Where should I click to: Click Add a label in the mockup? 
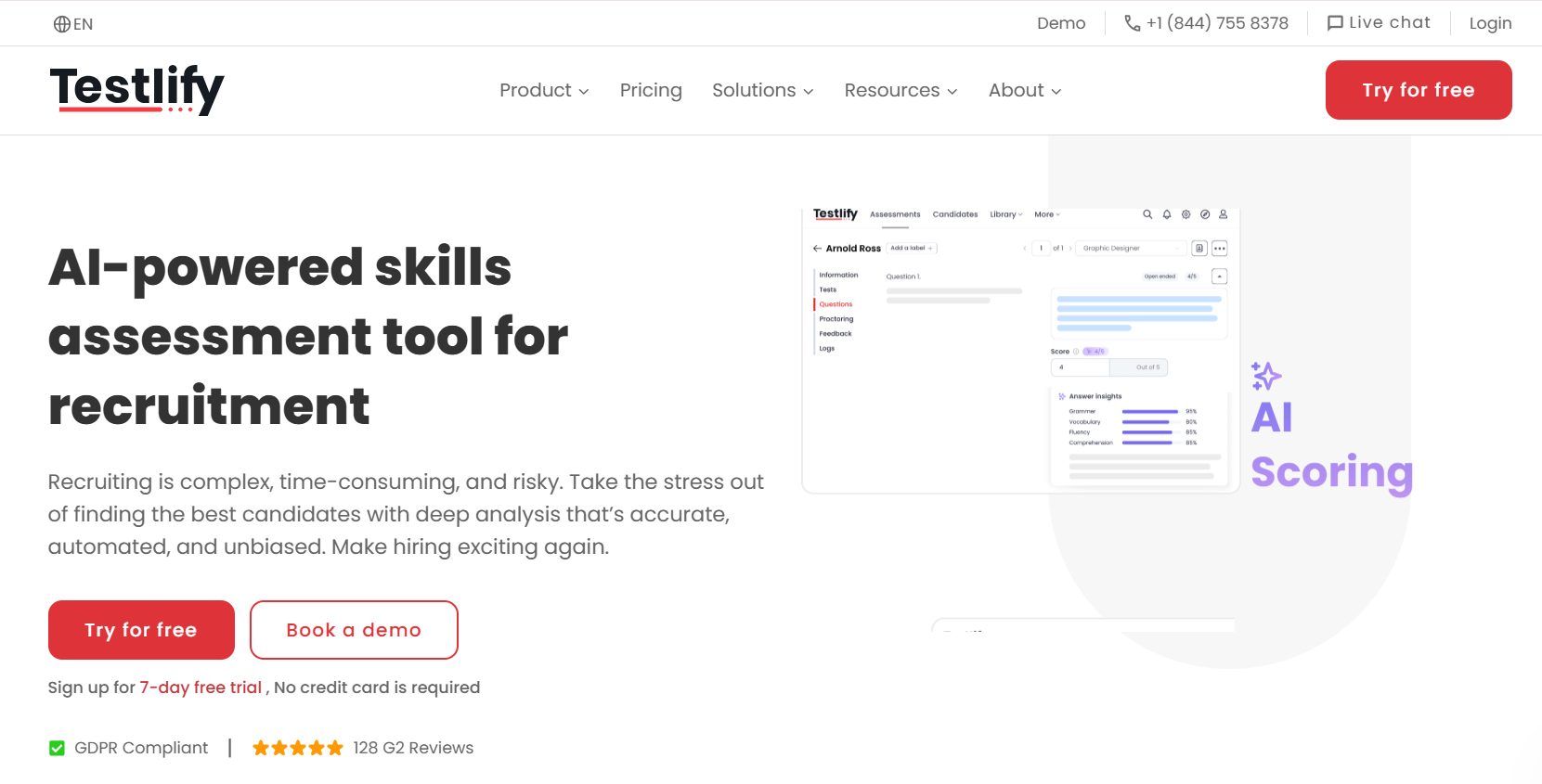[912, 249]
